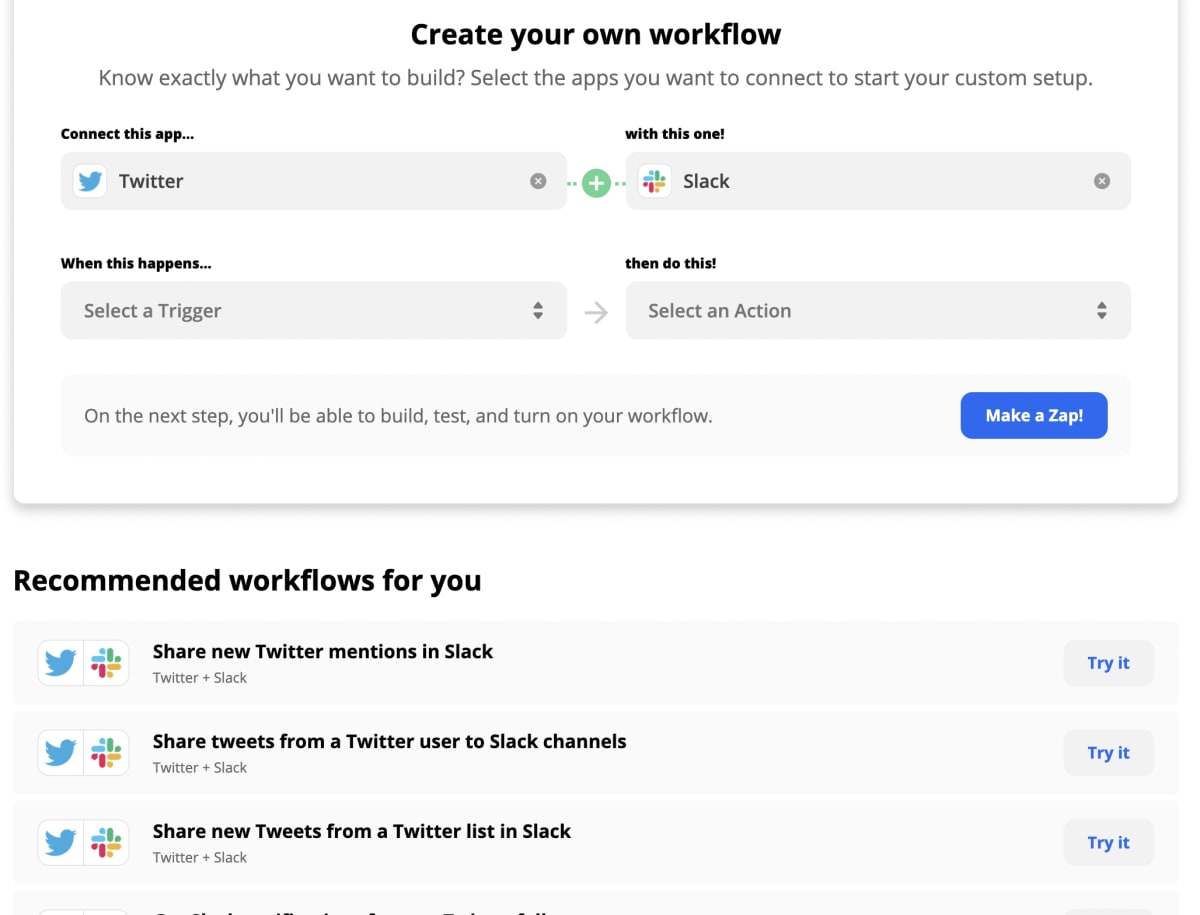
Task: Open Share new Twitter mentions in Slack
Action: tap(323, 651)
